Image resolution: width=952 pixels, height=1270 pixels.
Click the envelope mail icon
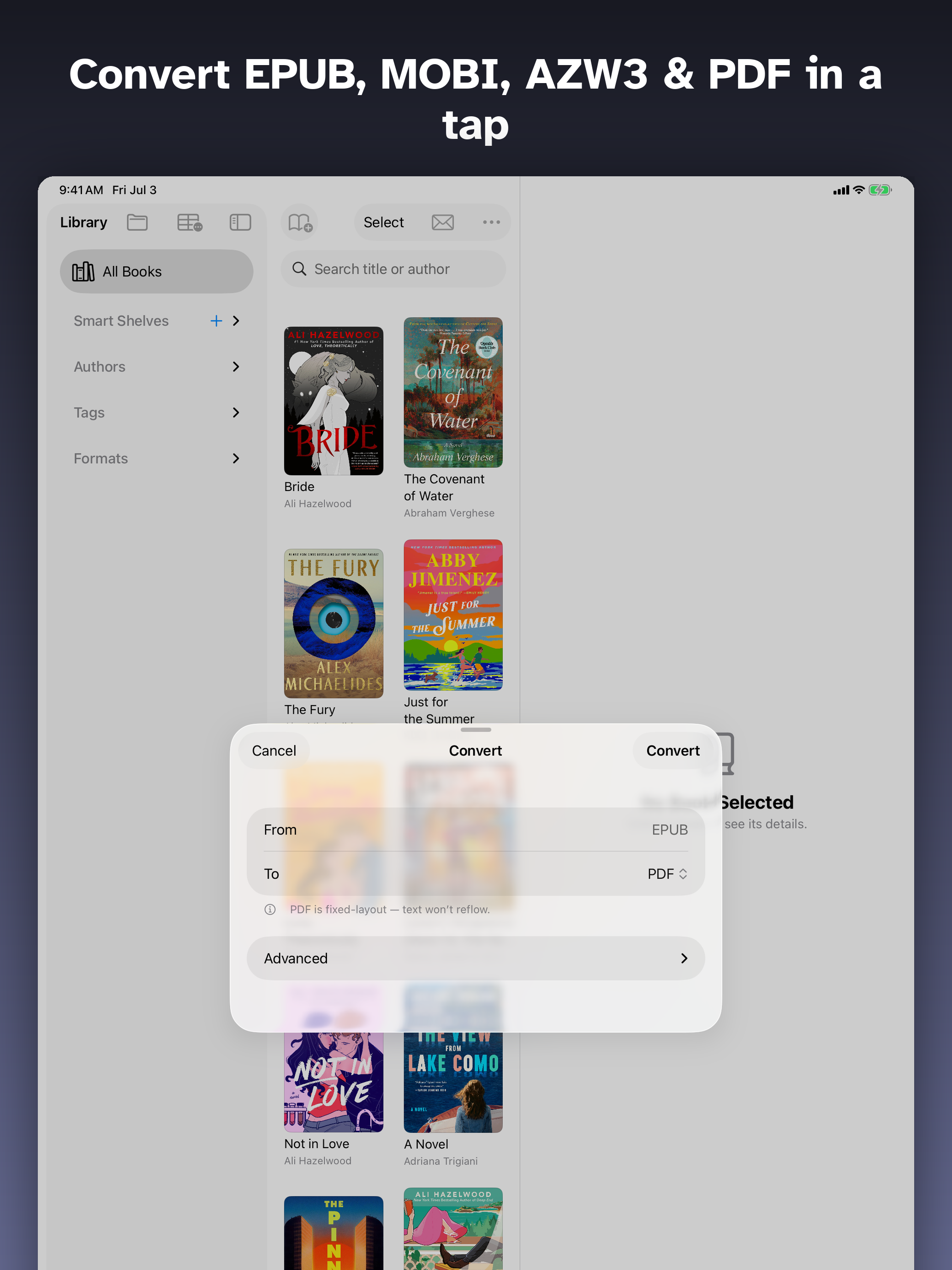442,222
